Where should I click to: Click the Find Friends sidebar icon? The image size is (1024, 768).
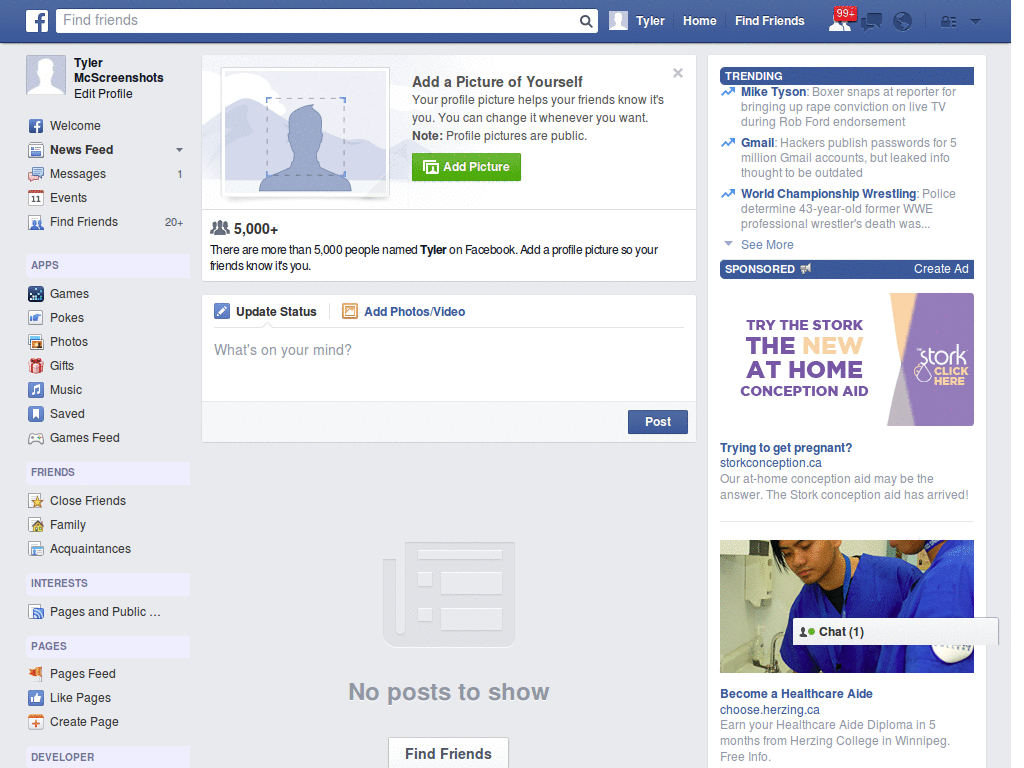point(36,222)
